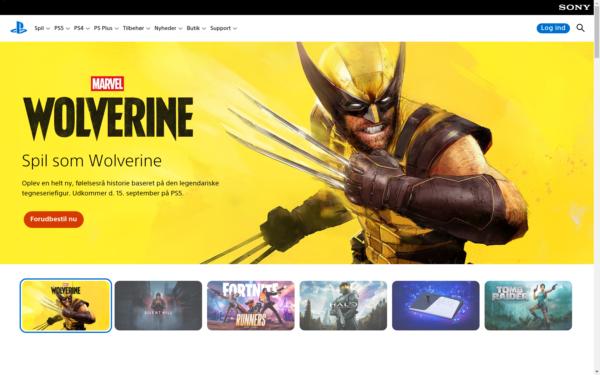Select the Tomb Raider carousel thumbnail

(528, 305)
